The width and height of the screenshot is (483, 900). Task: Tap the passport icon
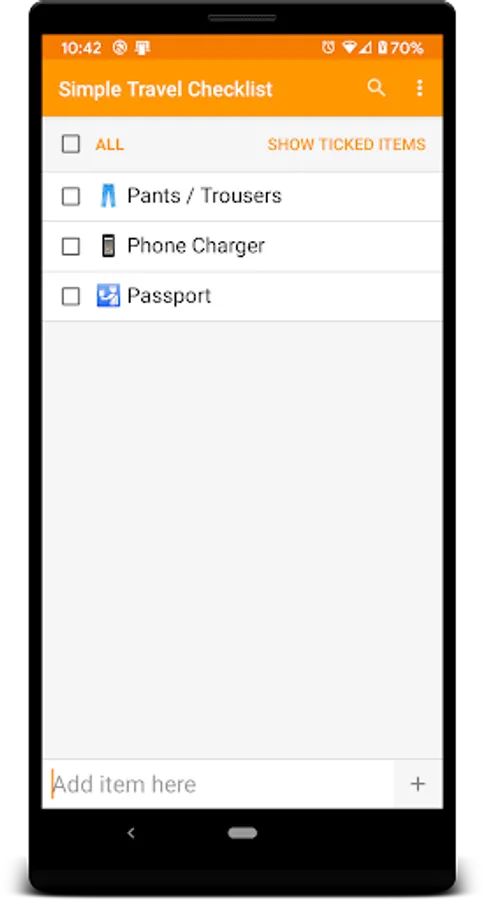point(108,296)
